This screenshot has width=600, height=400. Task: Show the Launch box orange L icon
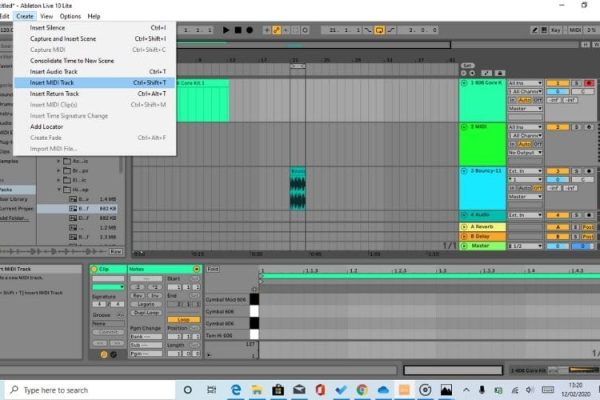[104, 354]
